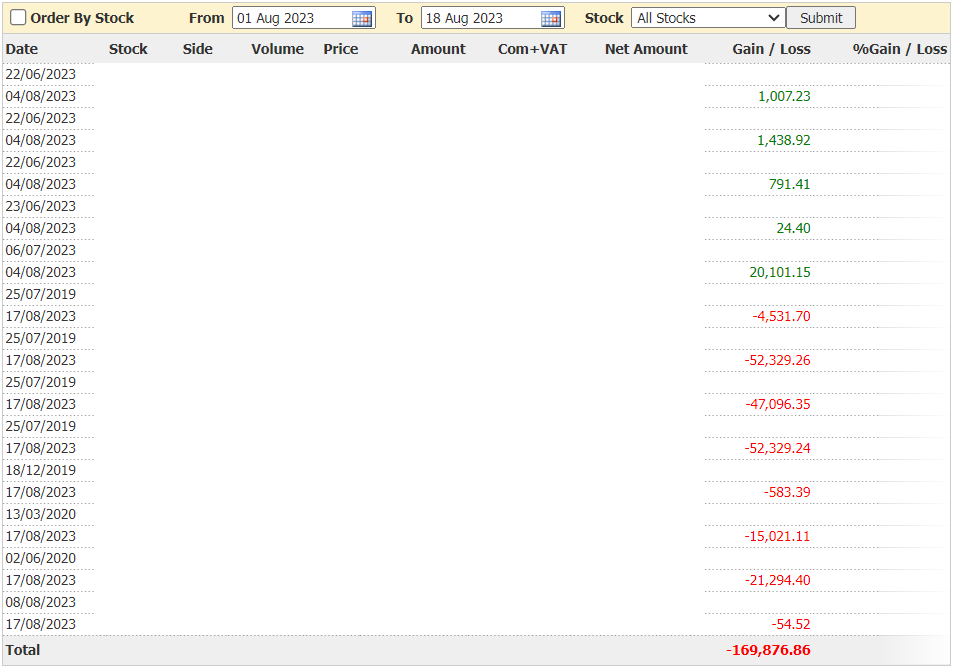Click the Price column header
The image size is (955, 670).
(x=341, y=49)
